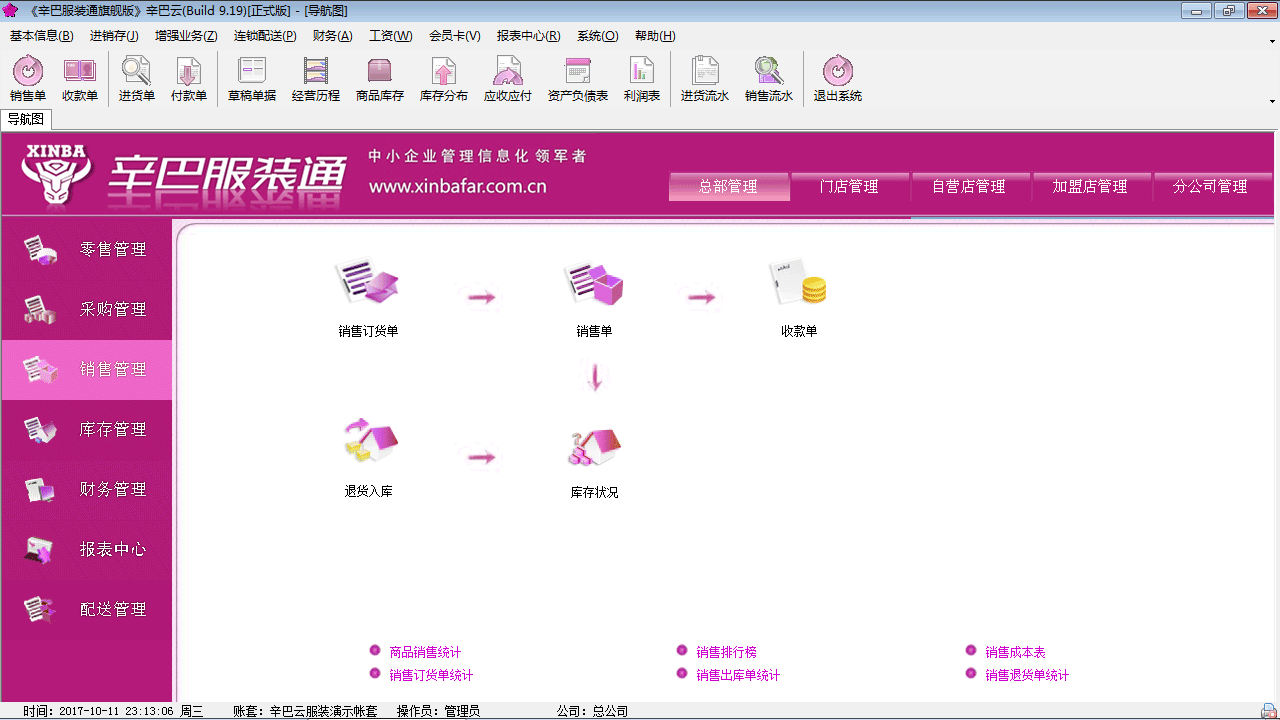This screenshot has height=720, width=1280.
Task: Click the 退出系统 toolbar icon
Action: [x=838, y=79]
